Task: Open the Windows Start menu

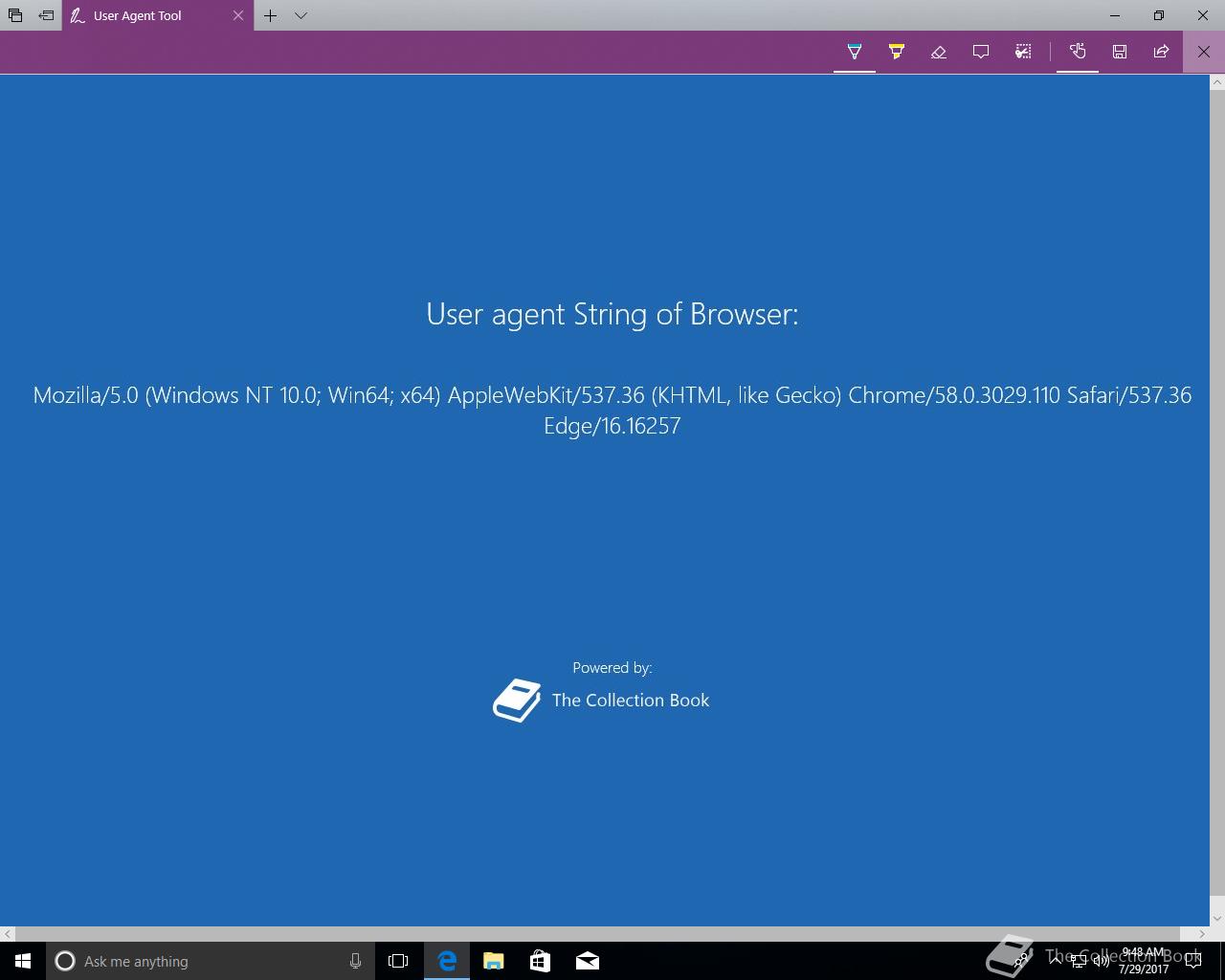Action: pyautogui.click(x=23, y=961)
